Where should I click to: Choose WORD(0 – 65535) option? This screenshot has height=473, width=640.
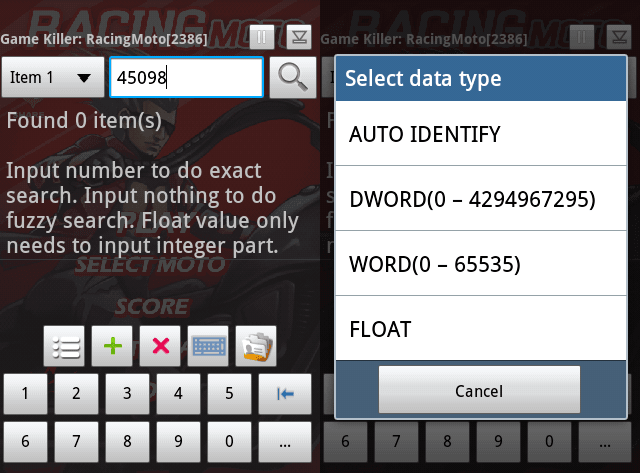[481, 264]
